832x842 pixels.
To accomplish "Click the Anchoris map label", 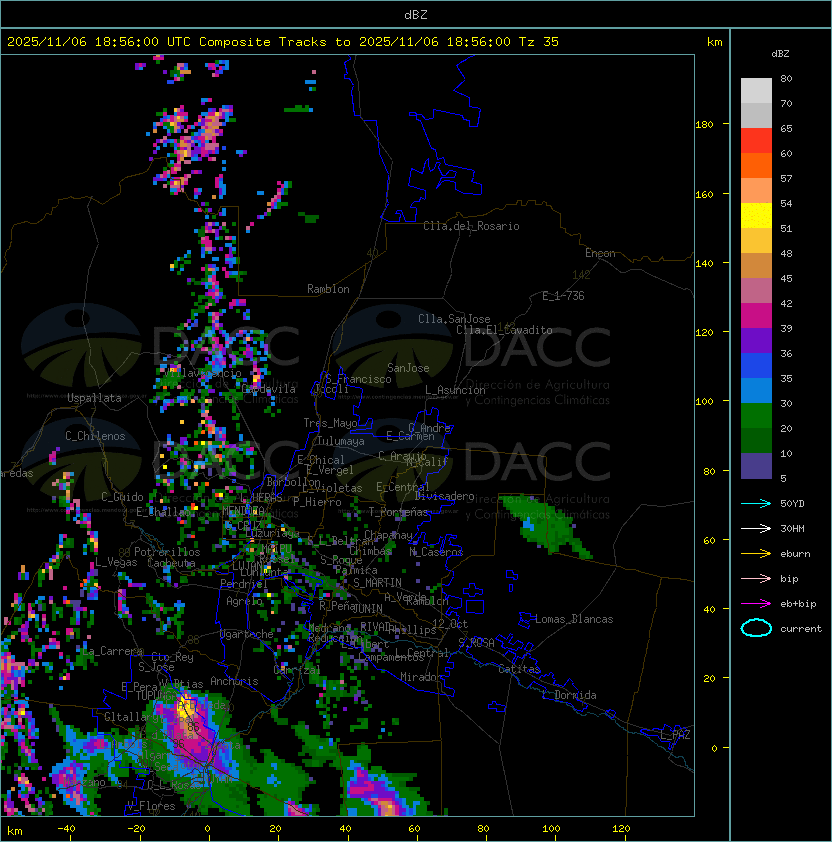I will [x=234, y=681].
